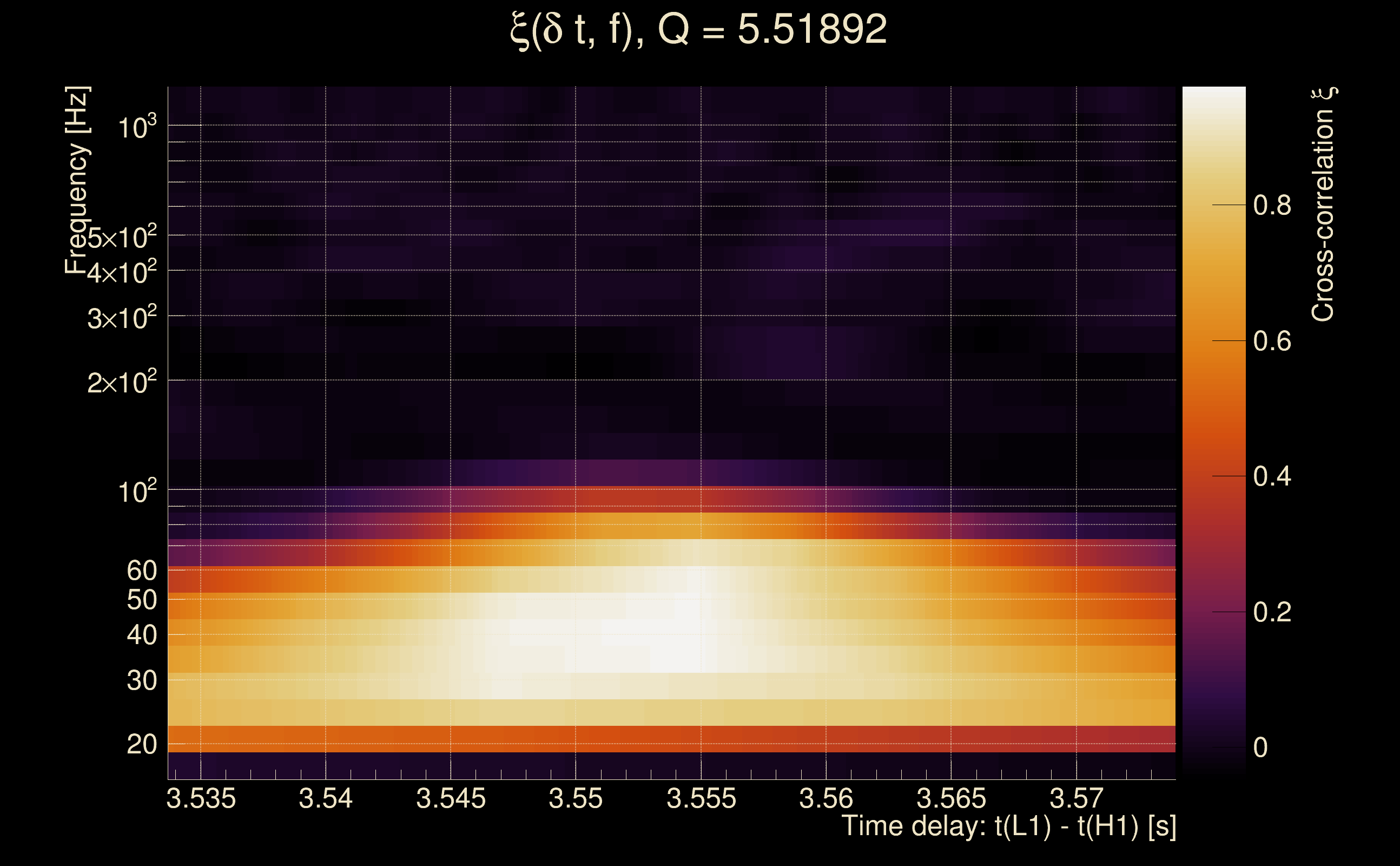The height and width of the screenshot is (866, 1400).
Task: Click the 10³ frequency tick label
Action: click(137, 127)
